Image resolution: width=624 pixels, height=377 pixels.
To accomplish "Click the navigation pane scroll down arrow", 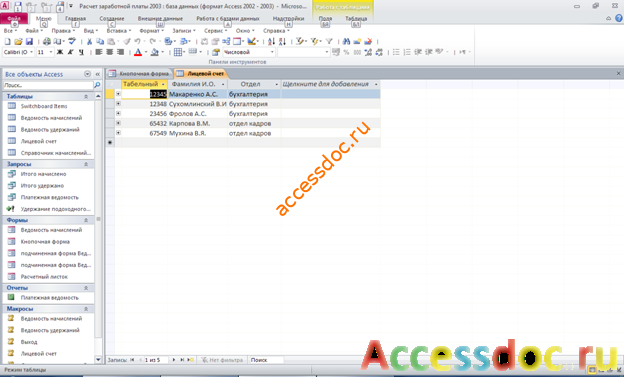I will pos(98,359).
